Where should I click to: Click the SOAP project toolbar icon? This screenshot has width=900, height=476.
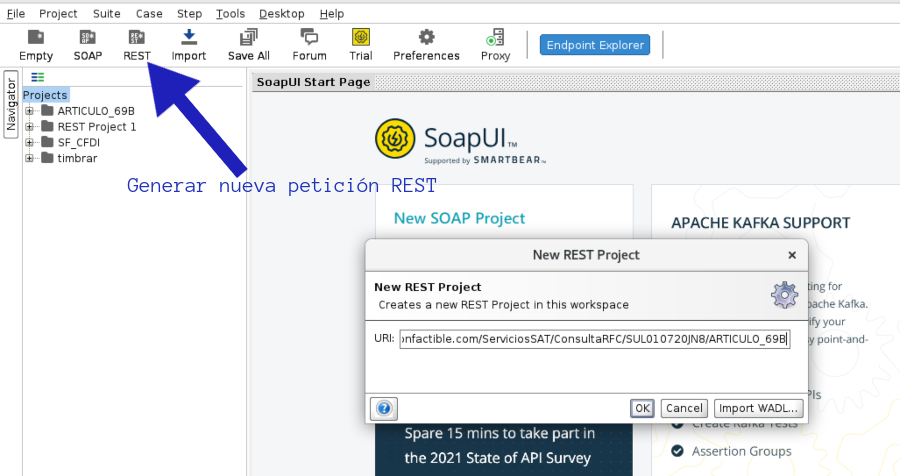(x=88, y=45)
